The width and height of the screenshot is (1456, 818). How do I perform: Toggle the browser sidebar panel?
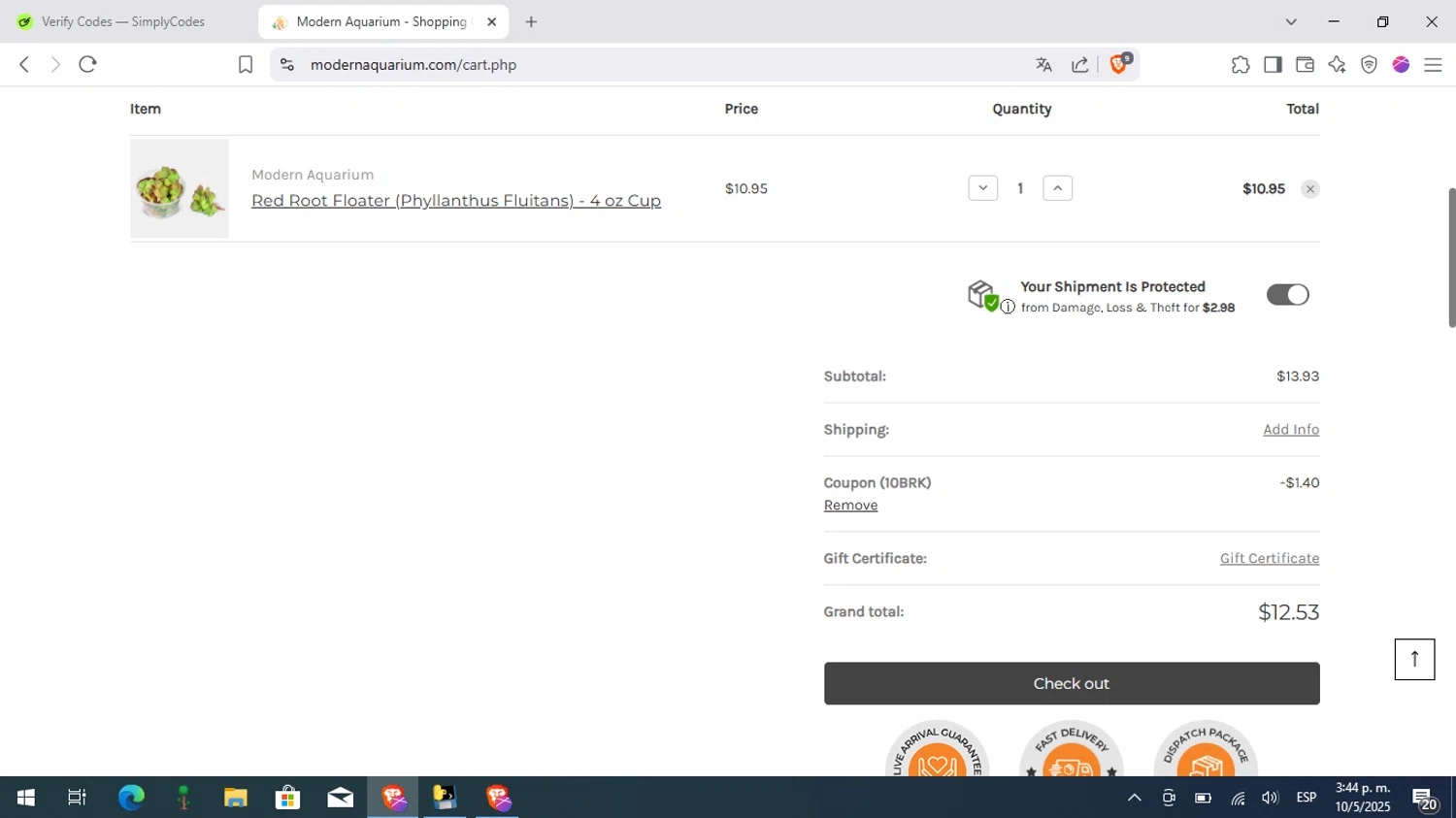point(1273,64)
